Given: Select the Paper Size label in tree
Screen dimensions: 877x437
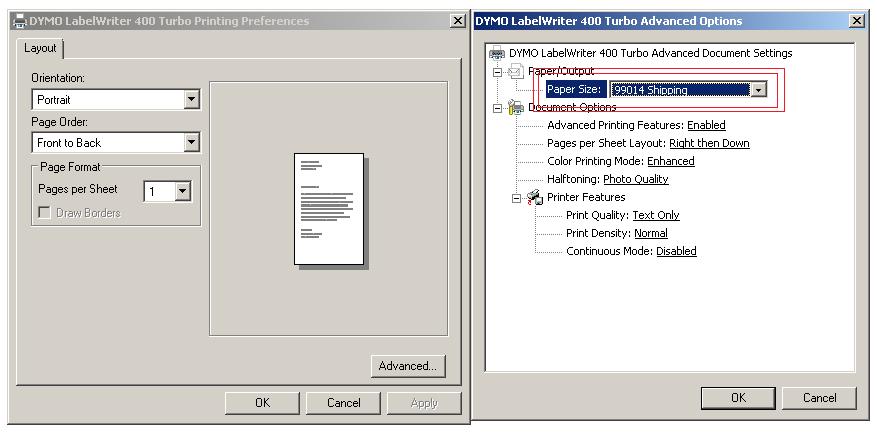Looking at the screenshot, I should tap(574, 90).
